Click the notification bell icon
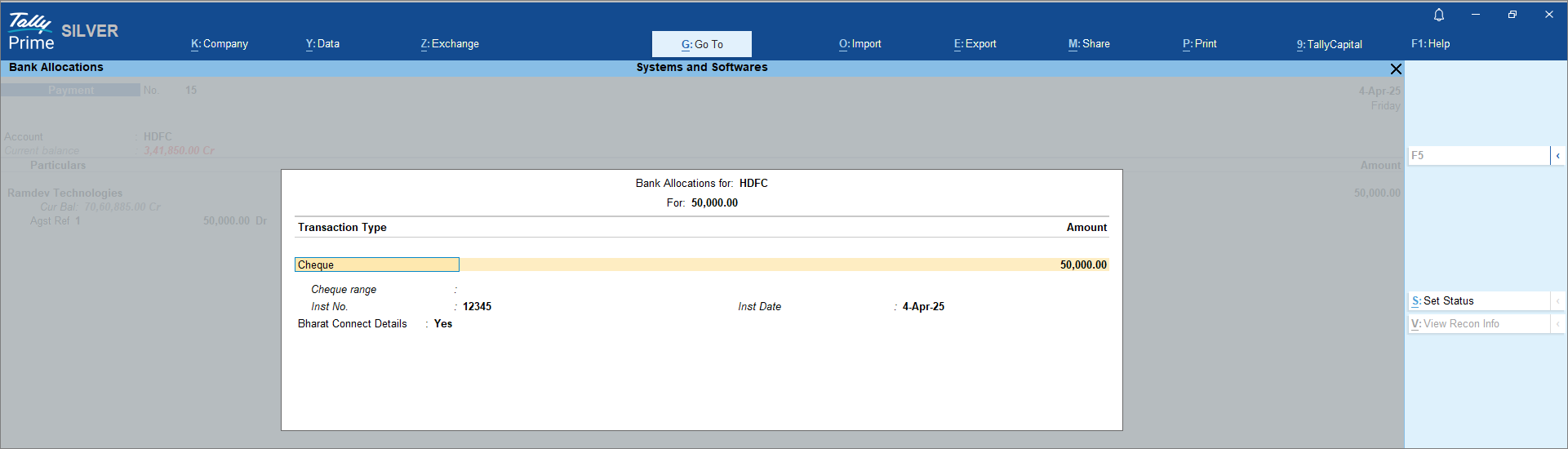Screen dimensions: 1568x449 (x=1439, y=15)
